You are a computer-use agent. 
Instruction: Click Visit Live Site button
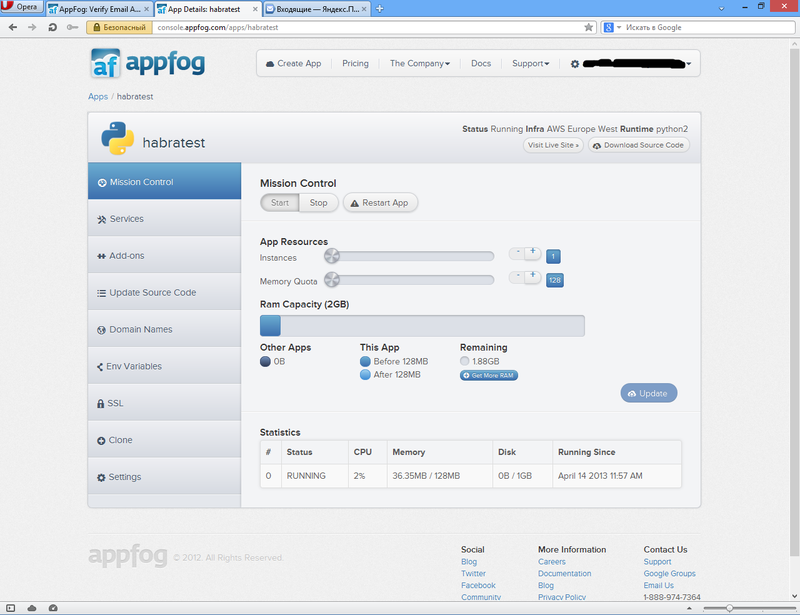click(x=553, y=145)
